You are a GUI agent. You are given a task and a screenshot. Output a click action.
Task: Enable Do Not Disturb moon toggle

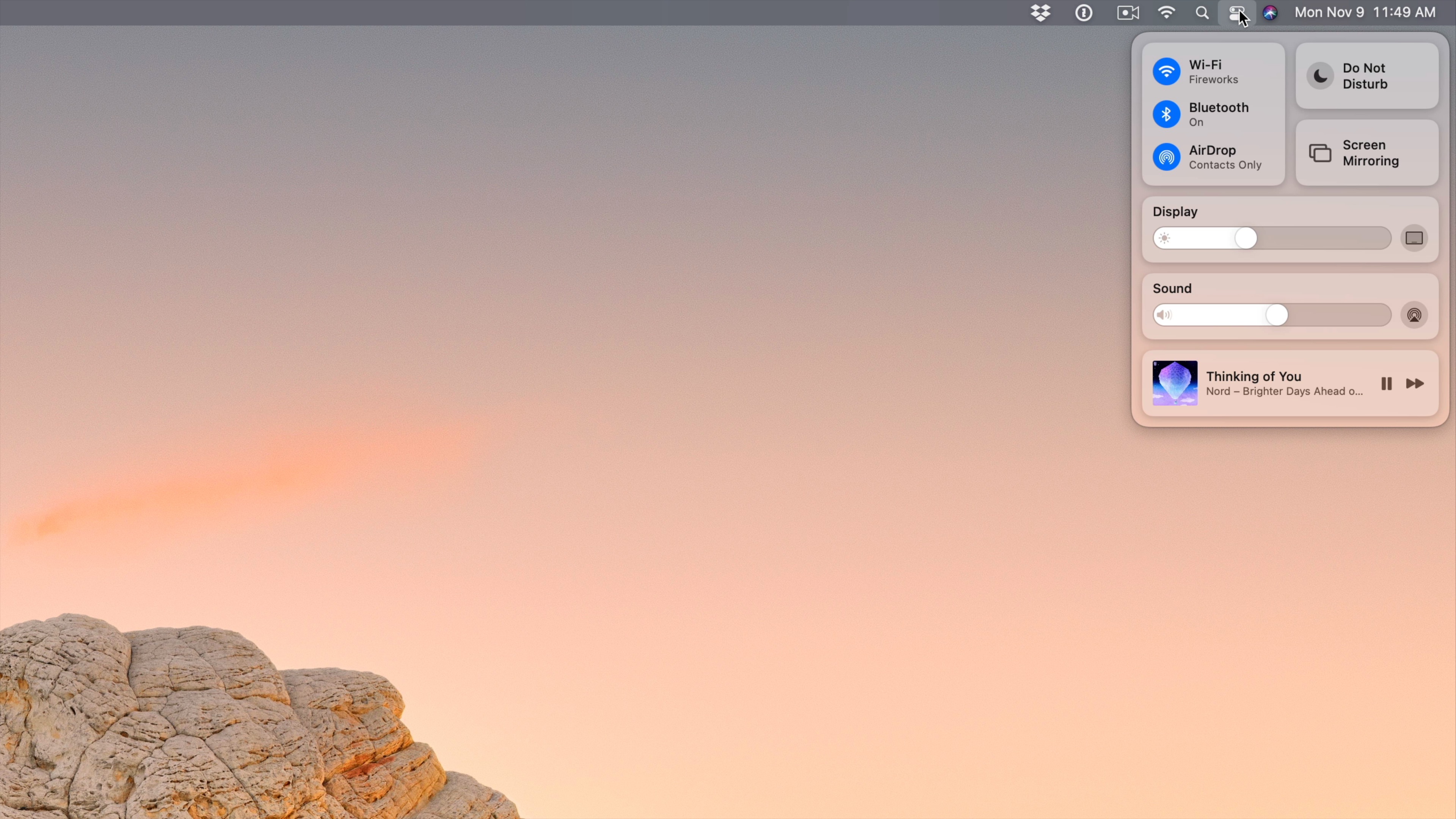(x=1320, y=76)
